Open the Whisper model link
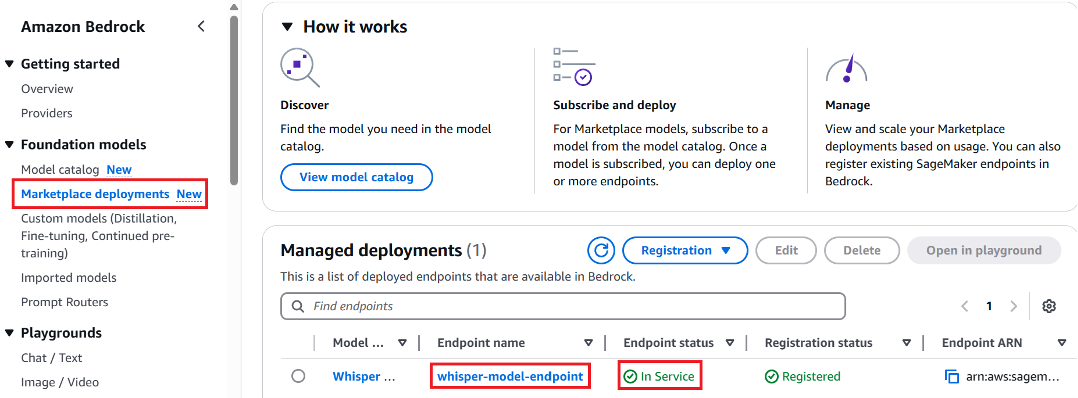The height and width of the screenshot is (398, 1078). 364,376
